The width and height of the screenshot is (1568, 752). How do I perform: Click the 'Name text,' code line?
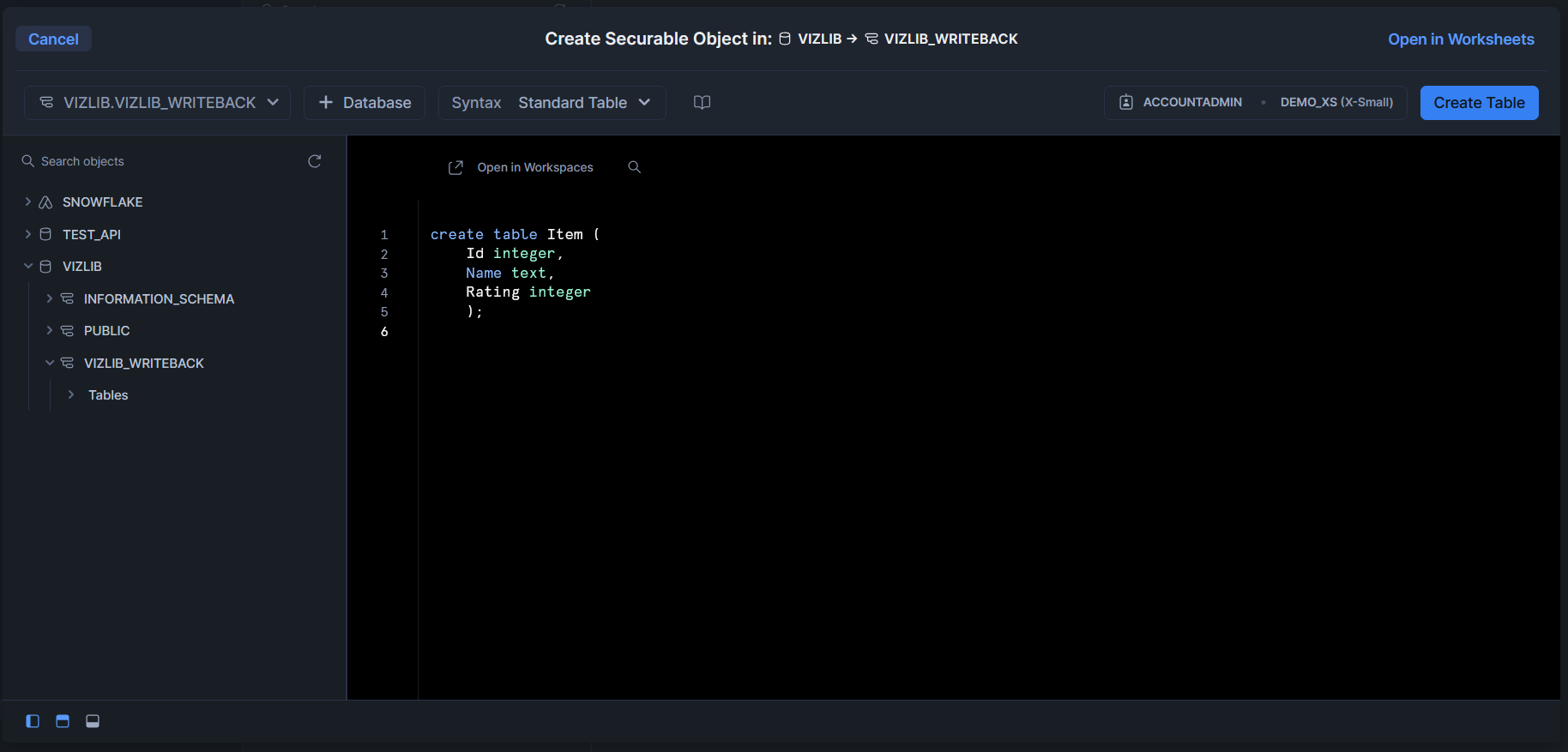click(x=510, y=273)
